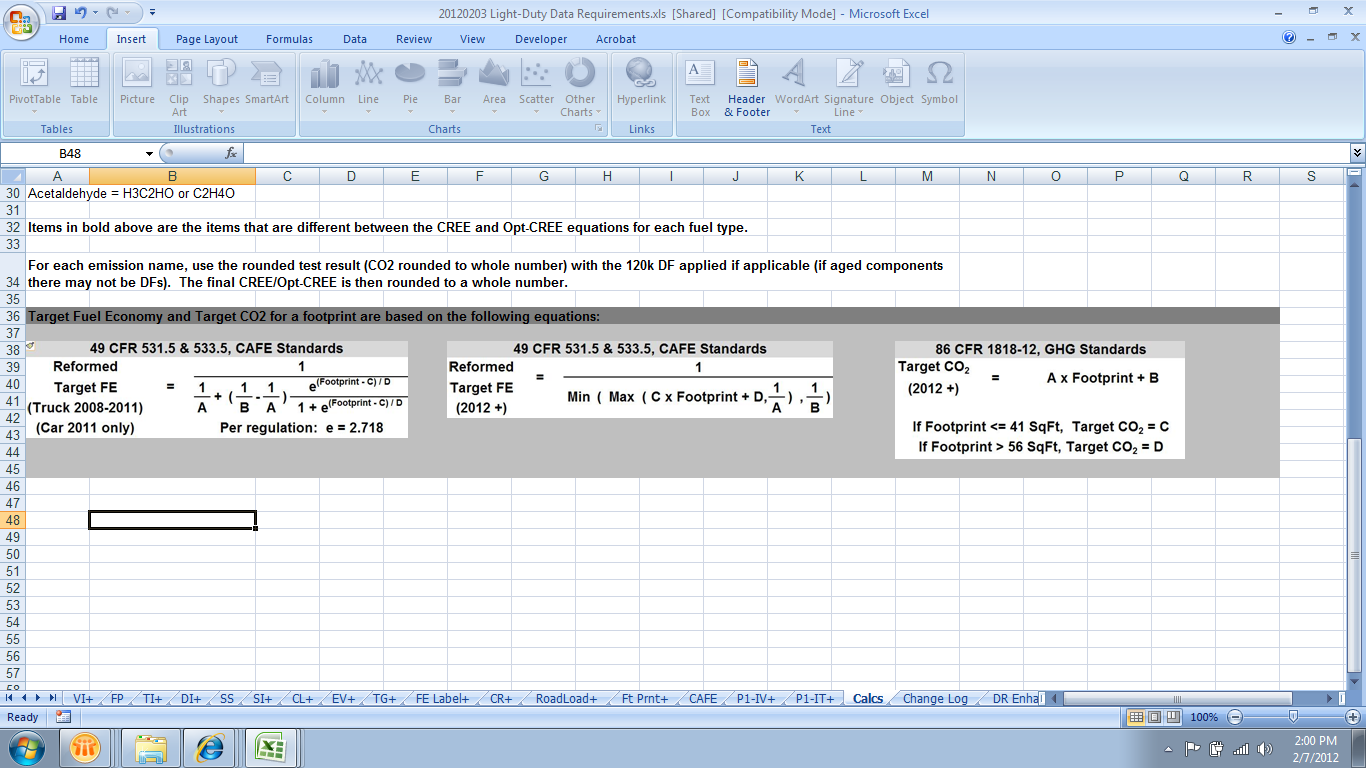Click the Save icon in quick access toolbar
The width and height of the screenshot is (1366, 768).
coord(59,13)
